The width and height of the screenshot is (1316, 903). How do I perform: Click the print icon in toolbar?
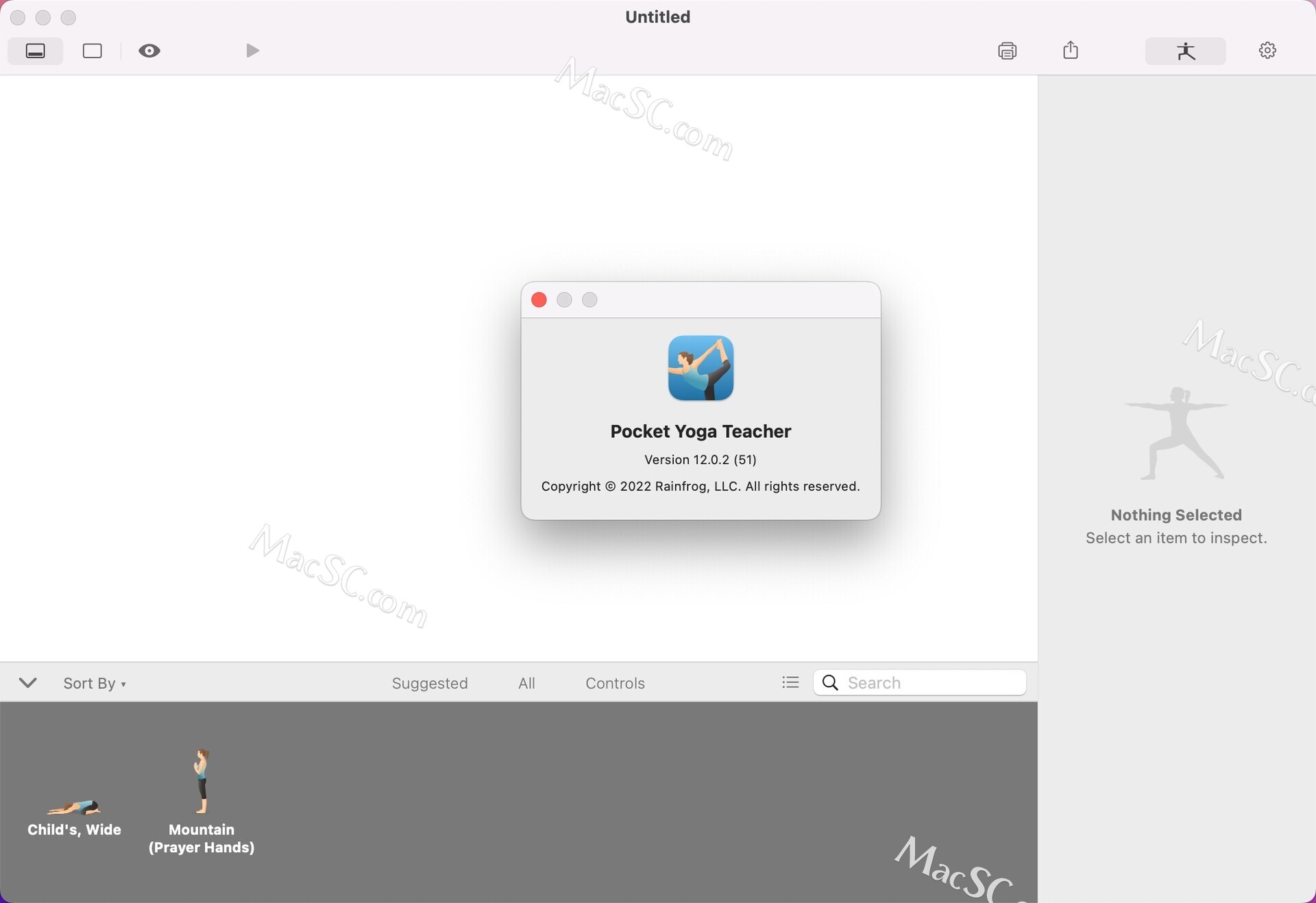tap(1007, 51)
